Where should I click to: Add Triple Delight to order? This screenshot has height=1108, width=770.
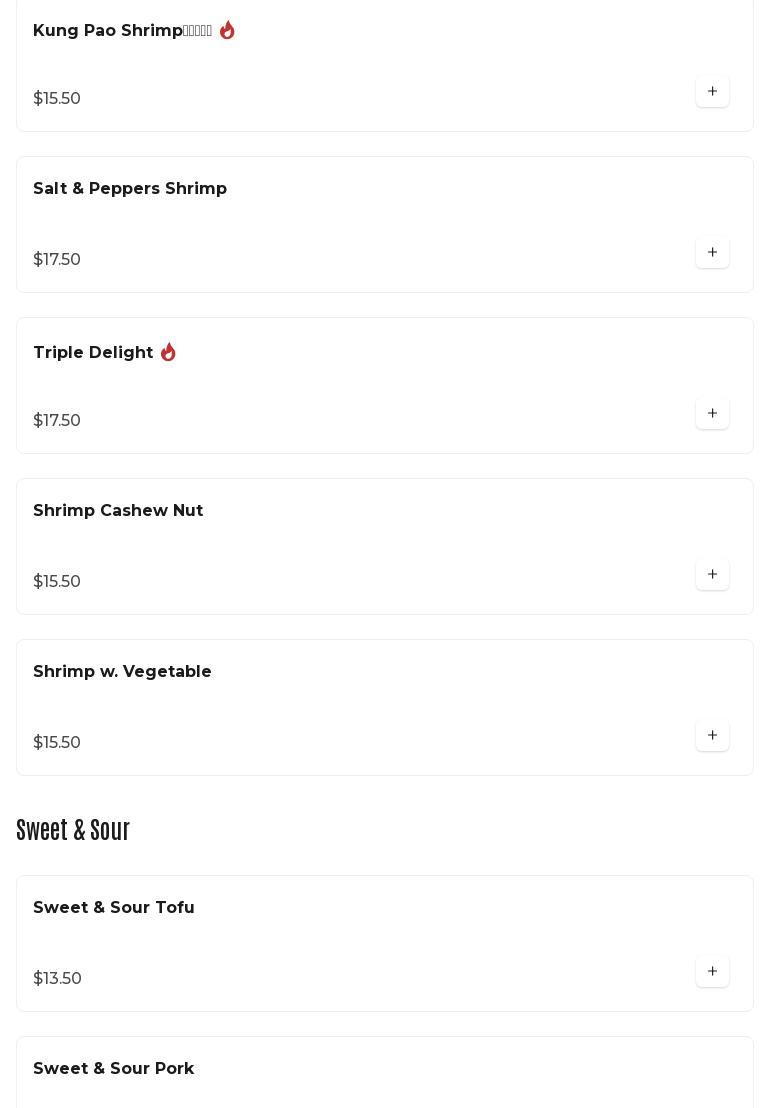click(712, 414)
